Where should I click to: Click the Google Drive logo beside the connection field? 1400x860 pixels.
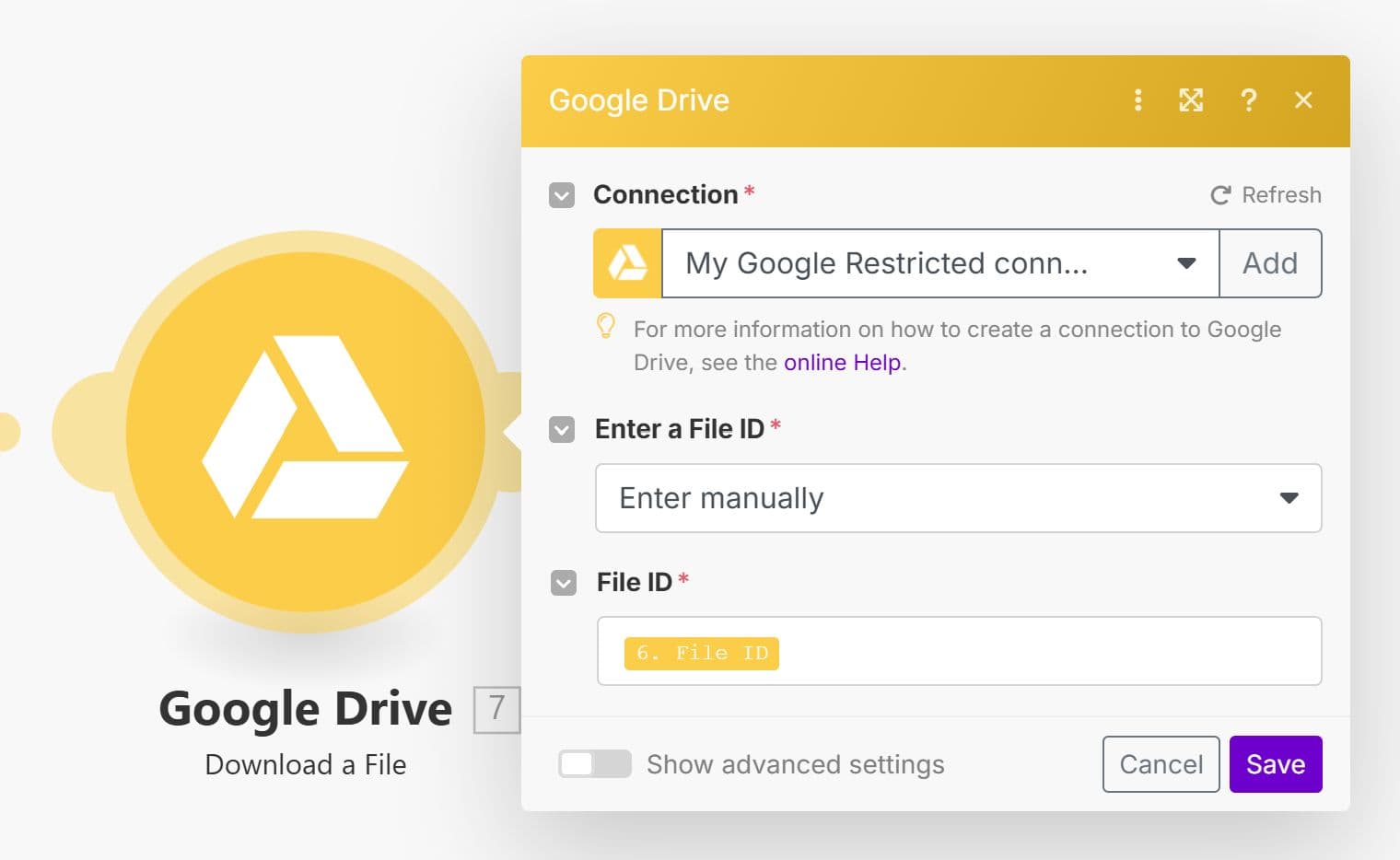pyautogui.click(x=627, y=263)
